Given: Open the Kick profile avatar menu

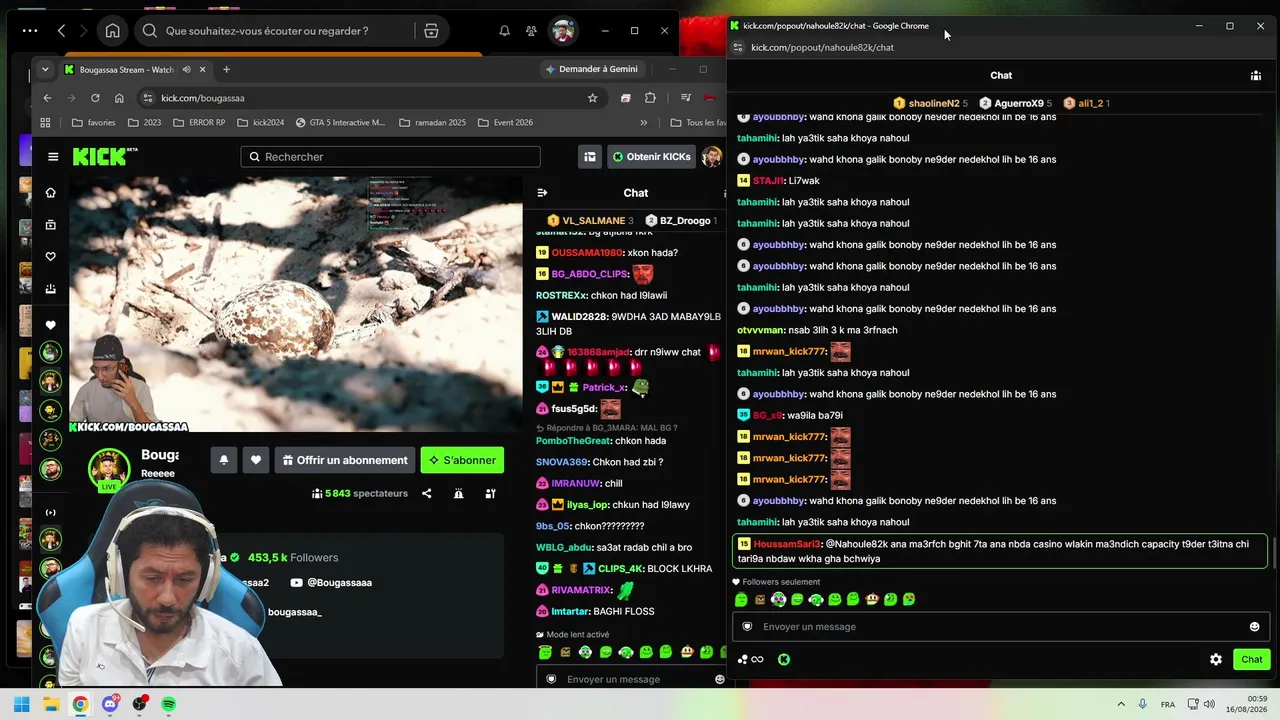Looking at the screenshot, I should coord(712,156).
